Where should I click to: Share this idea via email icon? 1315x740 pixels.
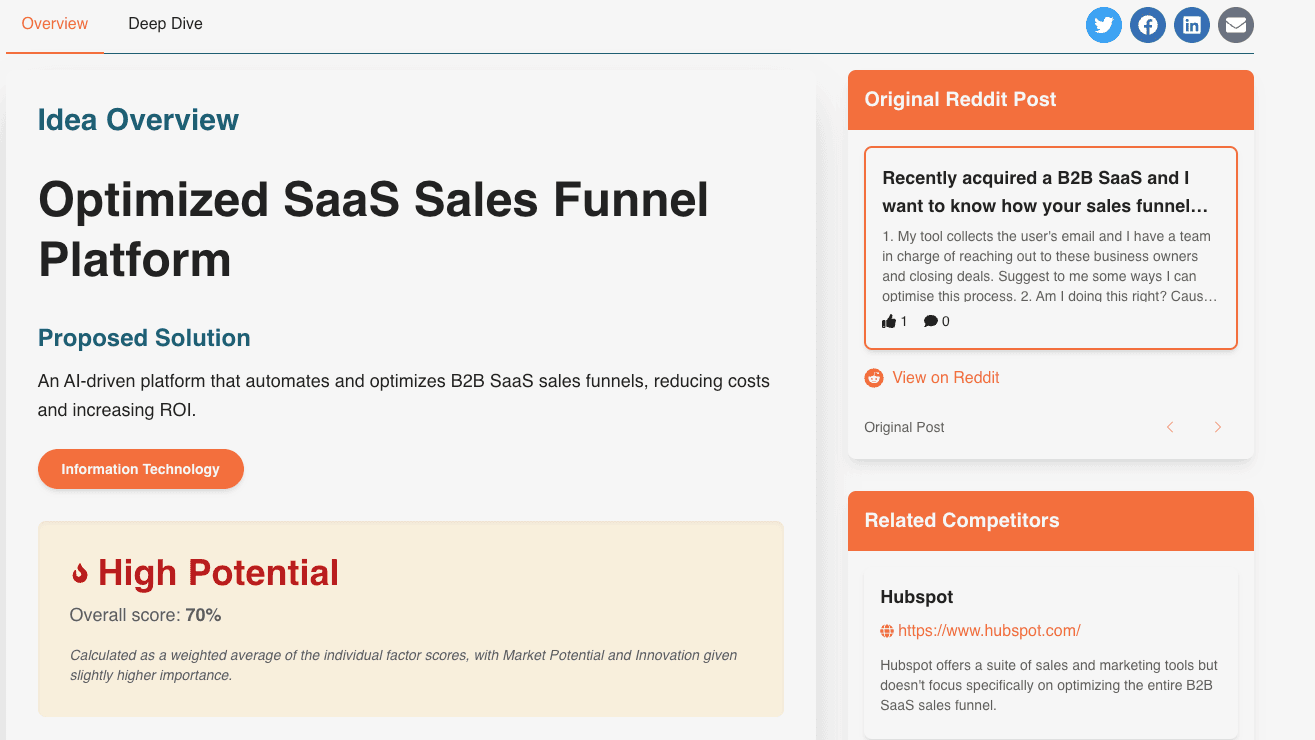click(x=1236, y=25)
